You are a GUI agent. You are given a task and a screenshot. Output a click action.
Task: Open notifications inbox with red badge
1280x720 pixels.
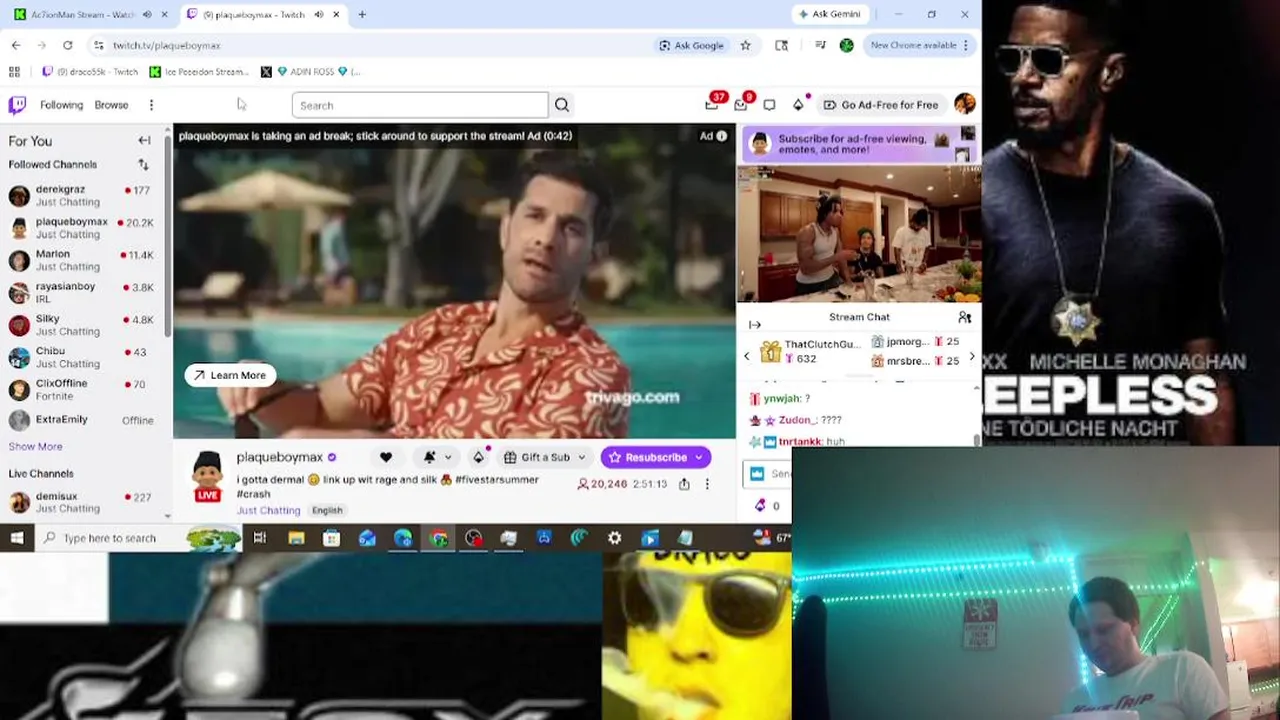(741, 104)
